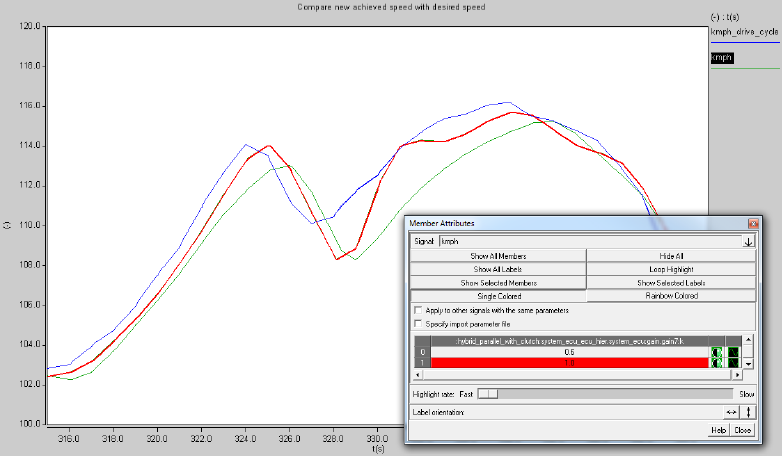Screen dimensions: 782x457
Task: Click Show Selected Labels button
Action: point(671,283)
